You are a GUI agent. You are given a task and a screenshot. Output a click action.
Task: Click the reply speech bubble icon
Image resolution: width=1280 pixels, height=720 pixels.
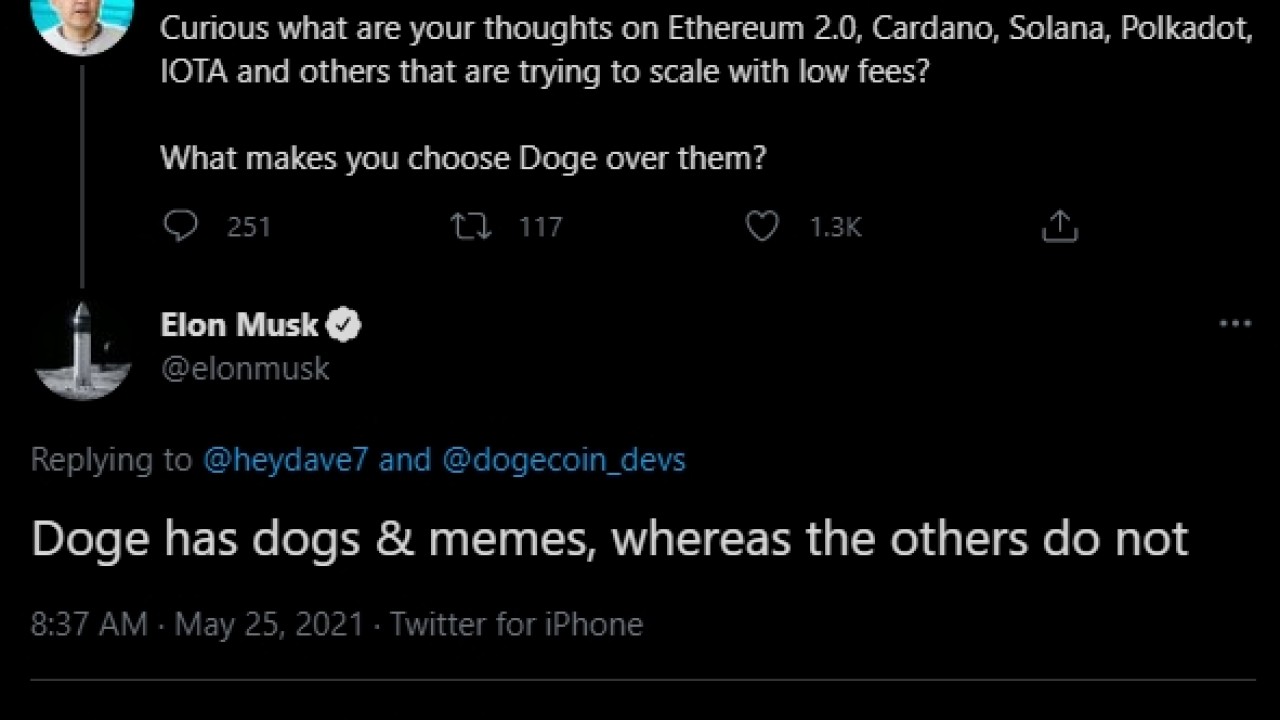[180, 227]
